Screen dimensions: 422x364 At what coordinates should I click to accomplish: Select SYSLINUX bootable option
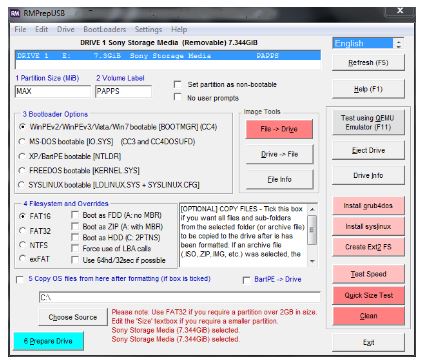click(x=22, y=185)
